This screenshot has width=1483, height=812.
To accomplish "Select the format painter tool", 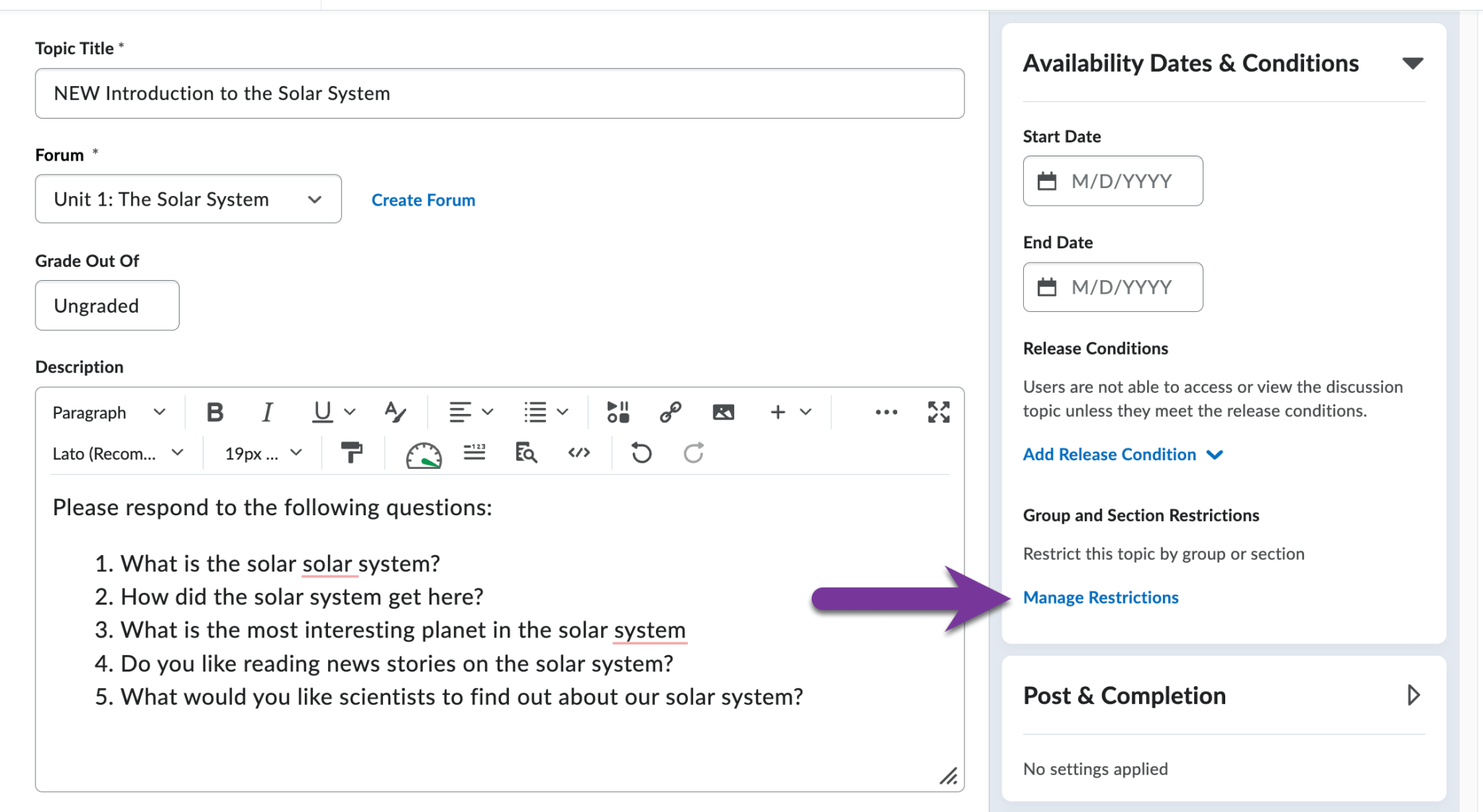I will click(352, 454).
